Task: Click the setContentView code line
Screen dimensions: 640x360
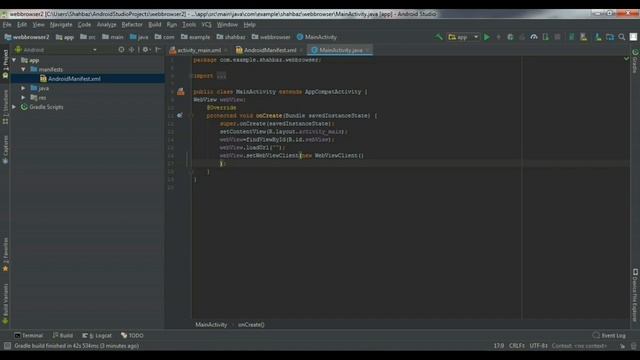Action: [284, 132]
